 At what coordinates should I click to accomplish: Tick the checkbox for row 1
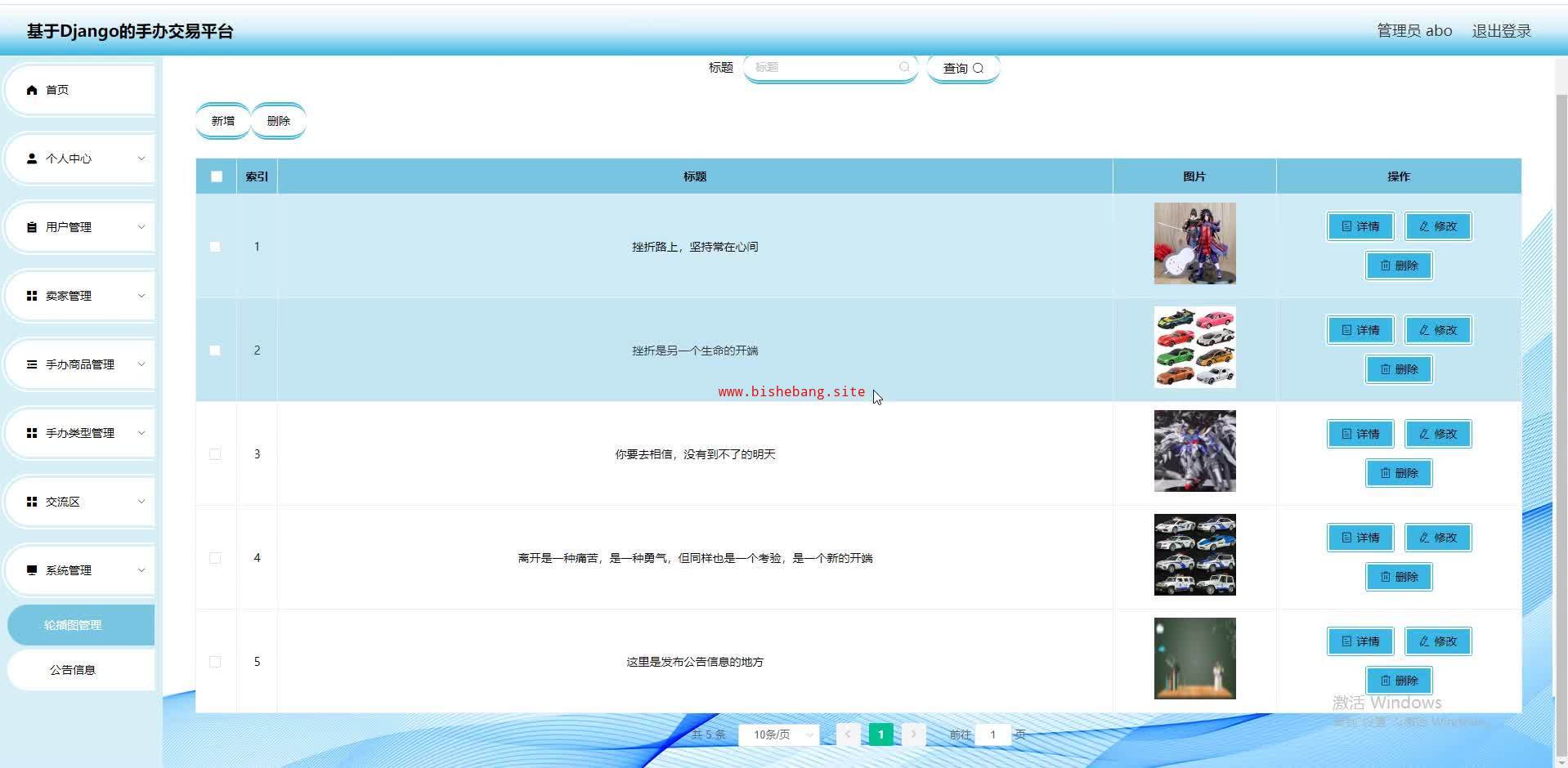click(215, 247)
